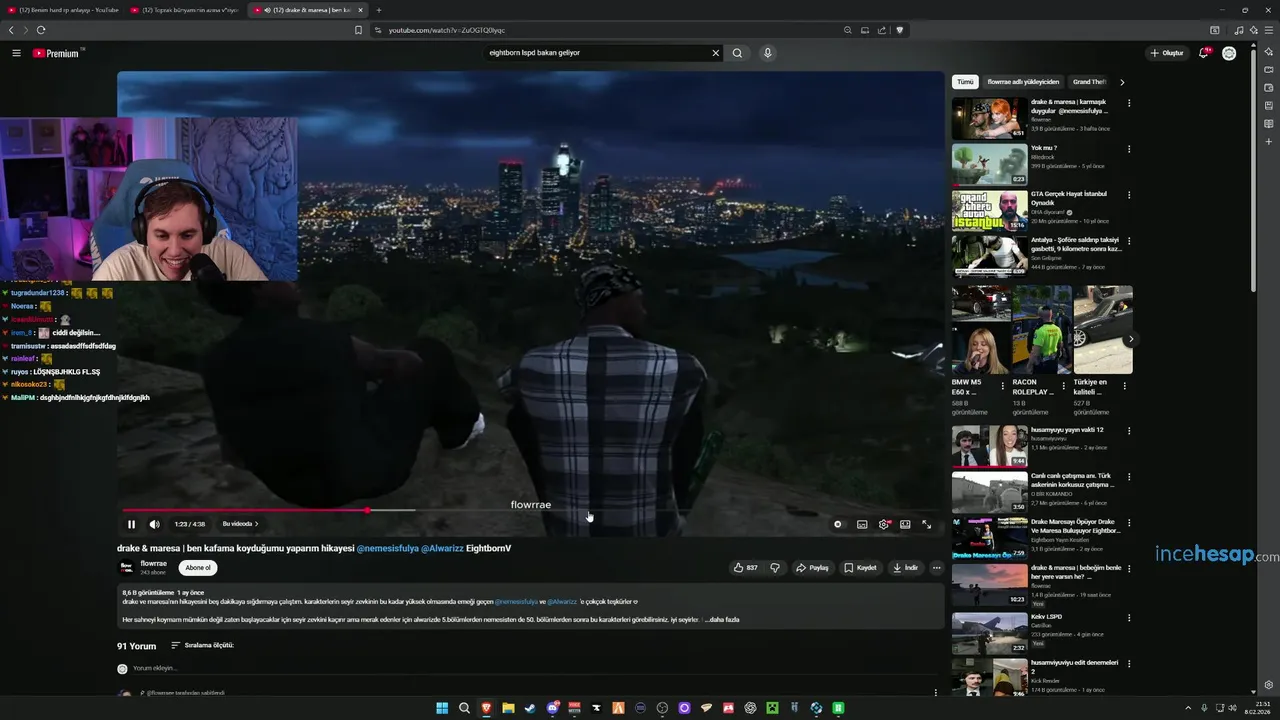1280x720 pixels.
Task: Open the account avatar menu
Action: (1229, 53)
